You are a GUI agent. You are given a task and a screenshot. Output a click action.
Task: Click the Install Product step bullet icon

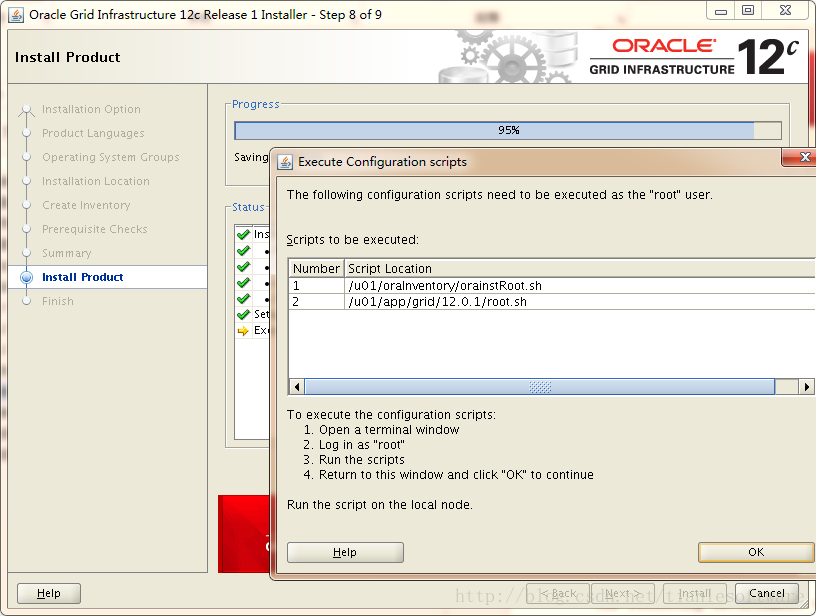(x=27, y=277)
